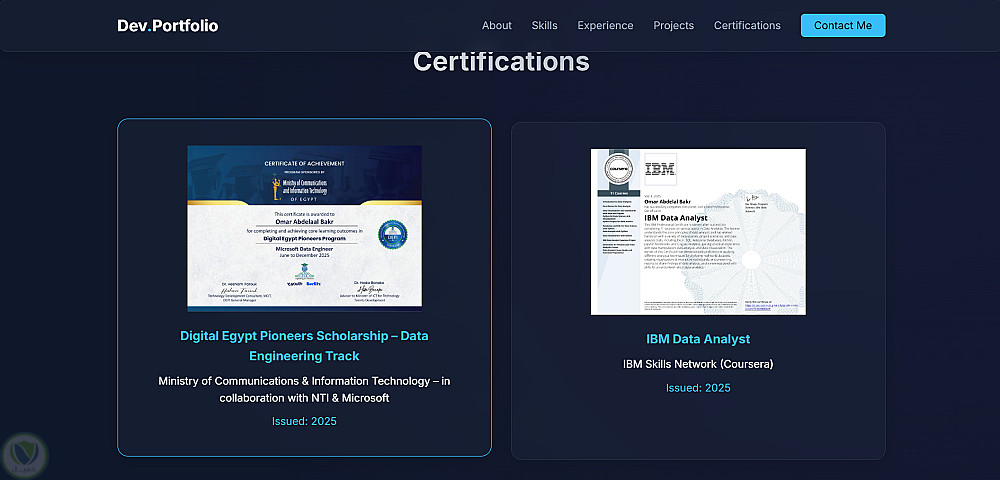The width and height of the screenshot is (1000, 480).
Task: Jump to the Projects section
Action: tap(673, 25)
